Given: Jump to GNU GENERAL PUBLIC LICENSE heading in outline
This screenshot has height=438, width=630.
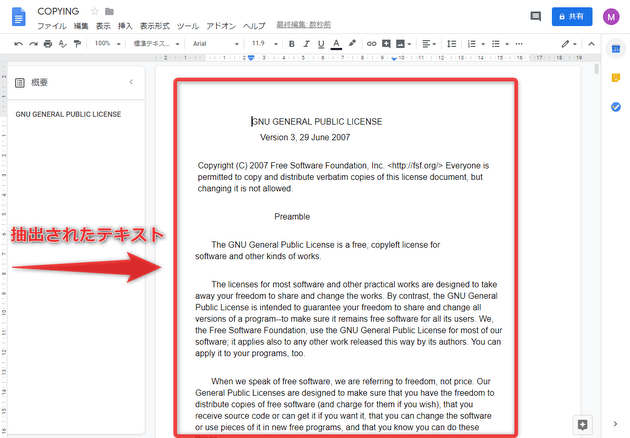Looking at the screenshot, I should pyautogui.click(x=68, y=114).
